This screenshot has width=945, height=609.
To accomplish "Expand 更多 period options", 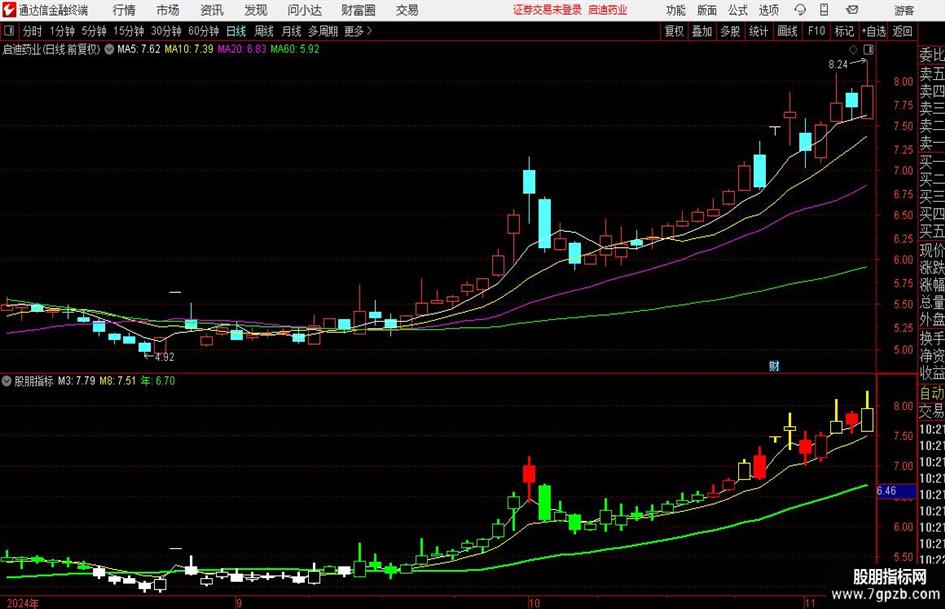I will [358, 31].
